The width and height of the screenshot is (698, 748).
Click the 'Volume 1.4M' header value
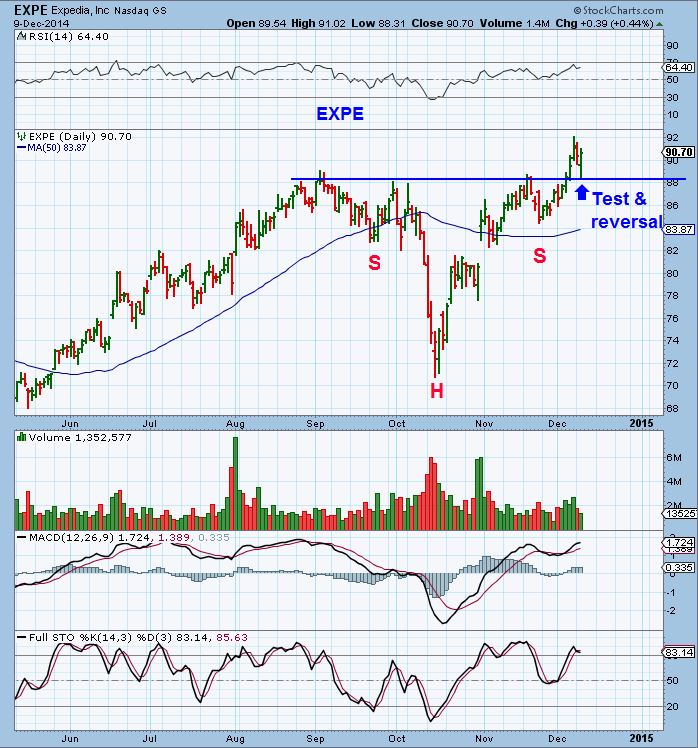click(x=515, y=23)
